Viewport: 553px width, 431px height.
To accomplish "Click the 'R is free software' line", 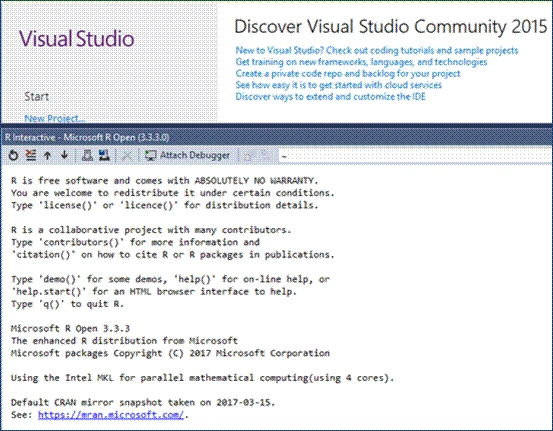I will click(165, 181).
